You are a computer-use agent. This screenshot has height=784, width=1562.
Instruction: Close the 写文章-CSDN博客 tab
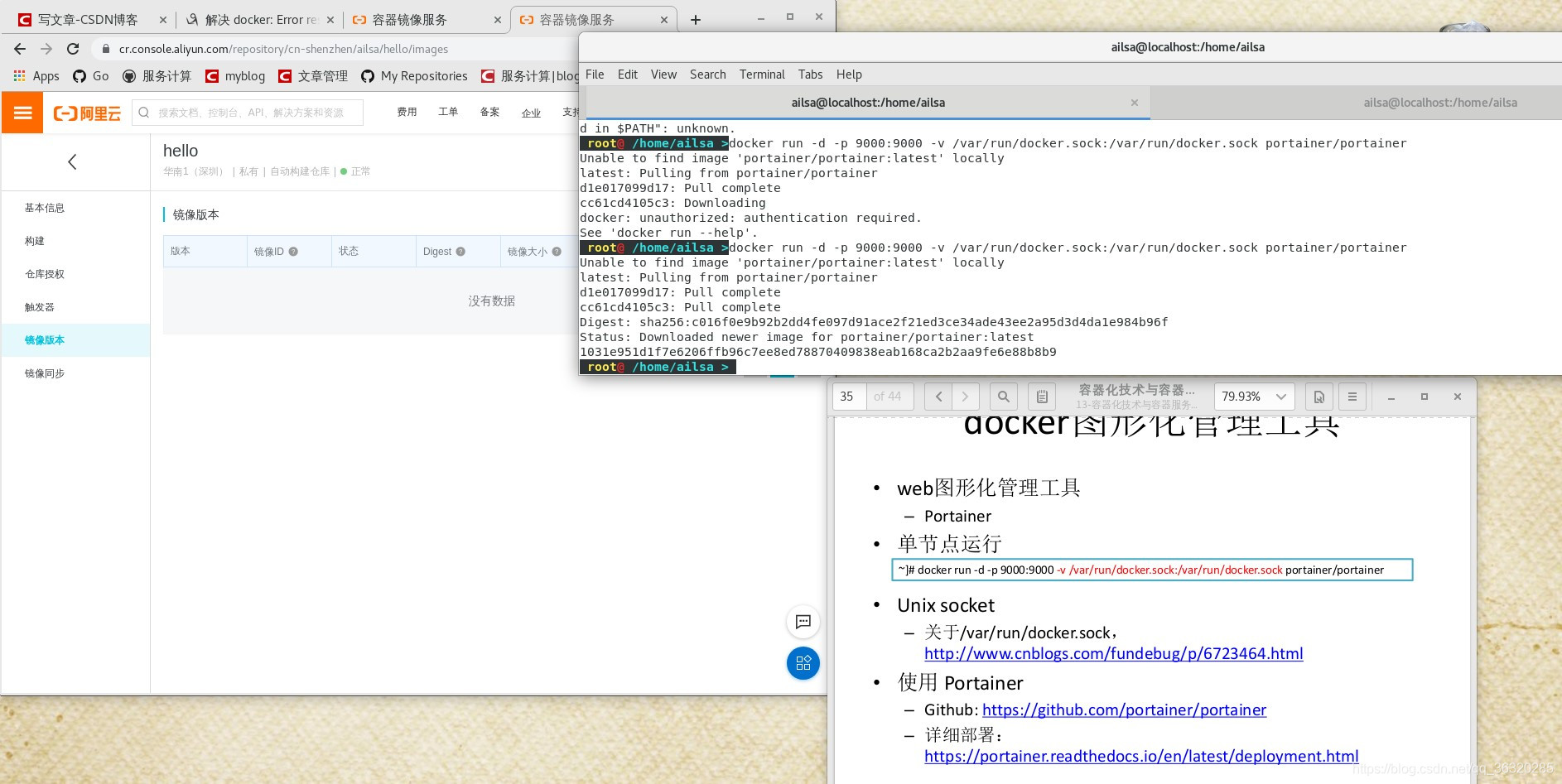click(x=162, y=19)
